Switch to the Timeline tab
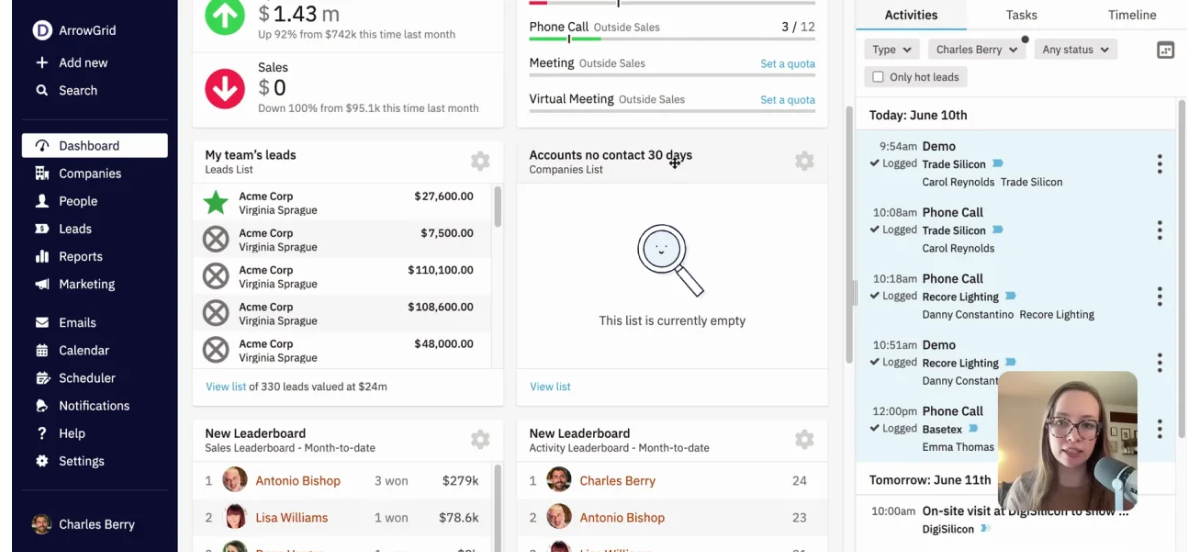The width and height of the screenshot is (1200, 552). pos(1132,15)
